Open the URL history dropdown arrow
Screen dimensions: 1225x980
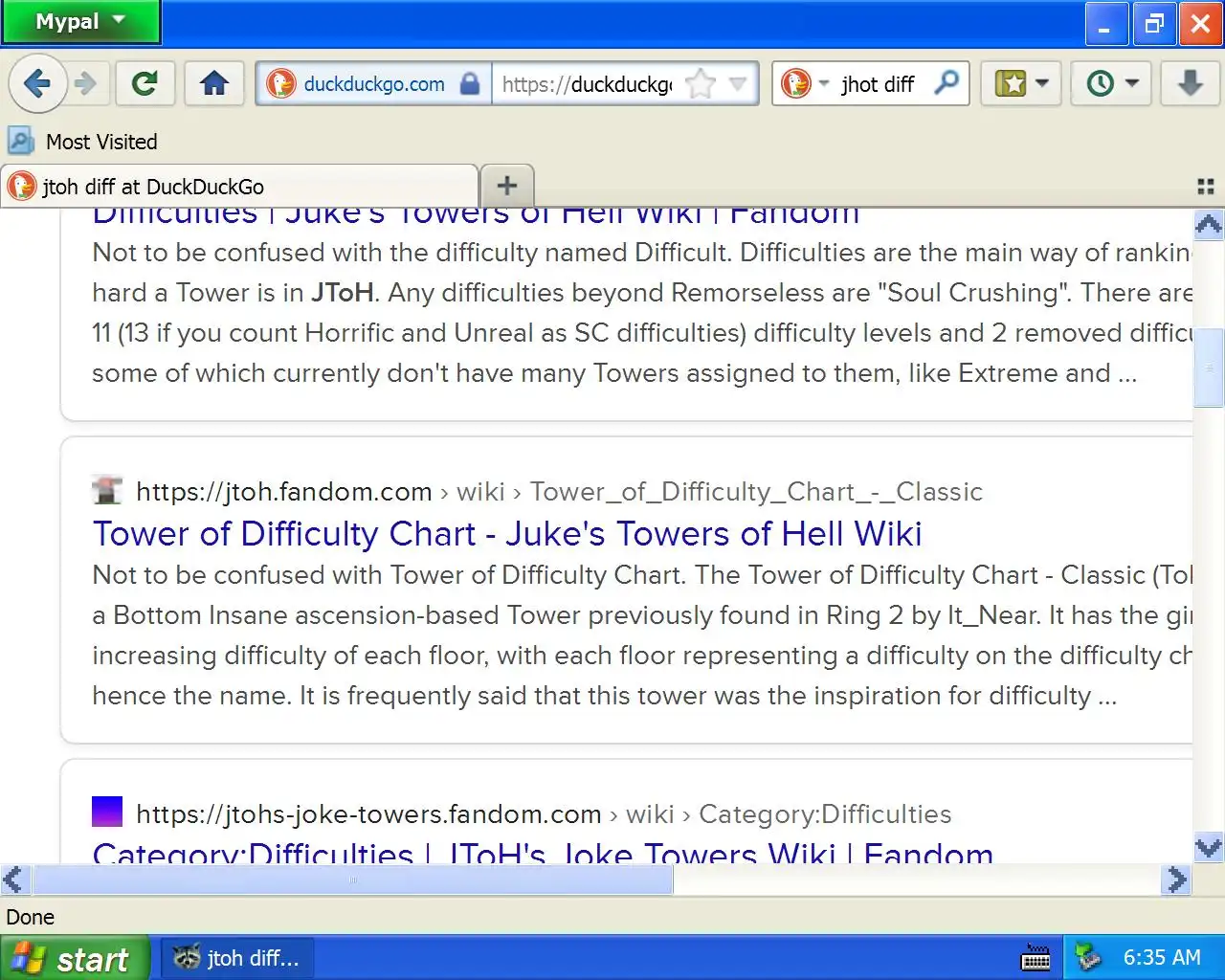point(738,84)
